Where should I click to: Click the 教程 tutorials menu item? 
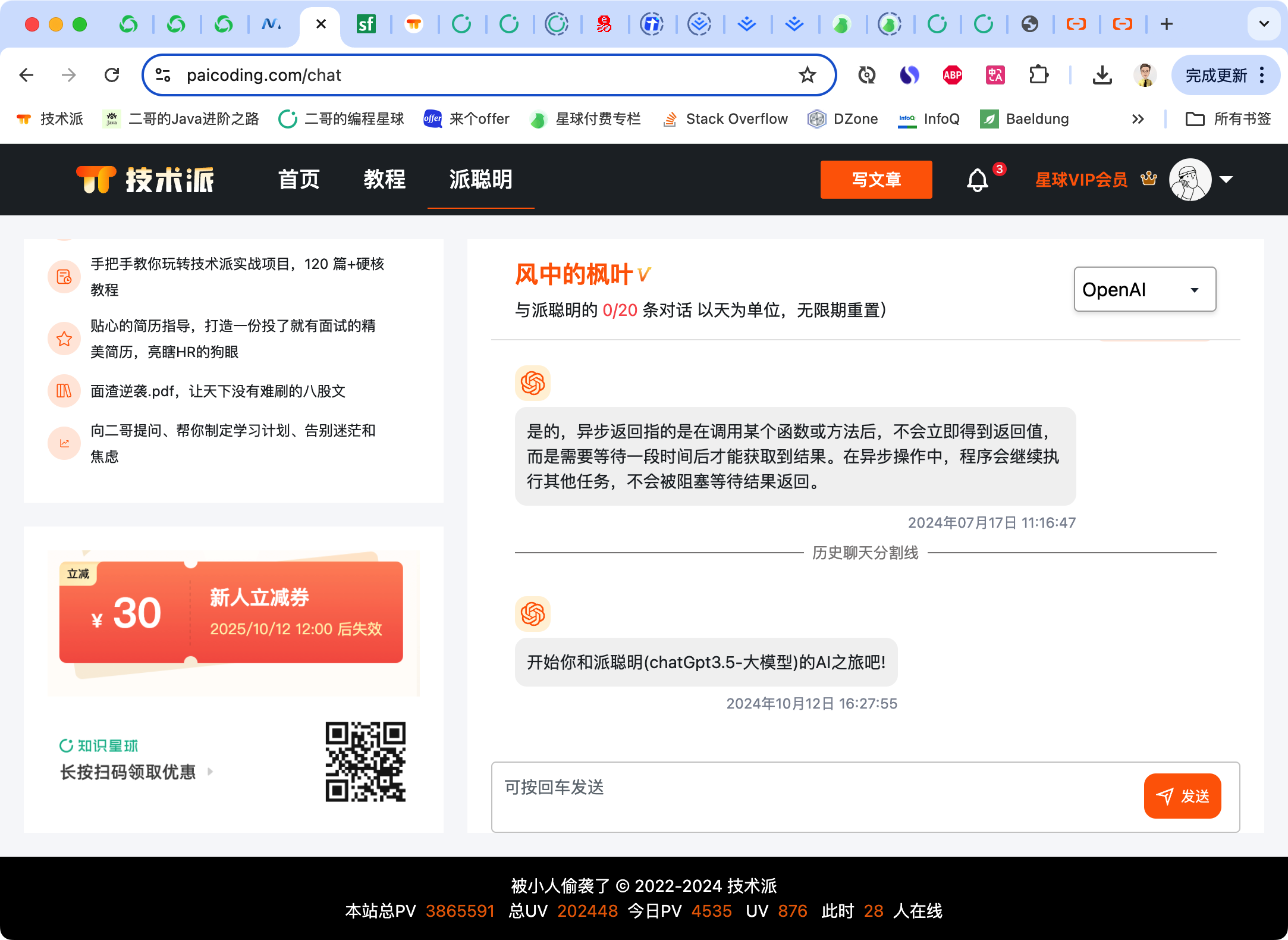click(x=385, y=179)
